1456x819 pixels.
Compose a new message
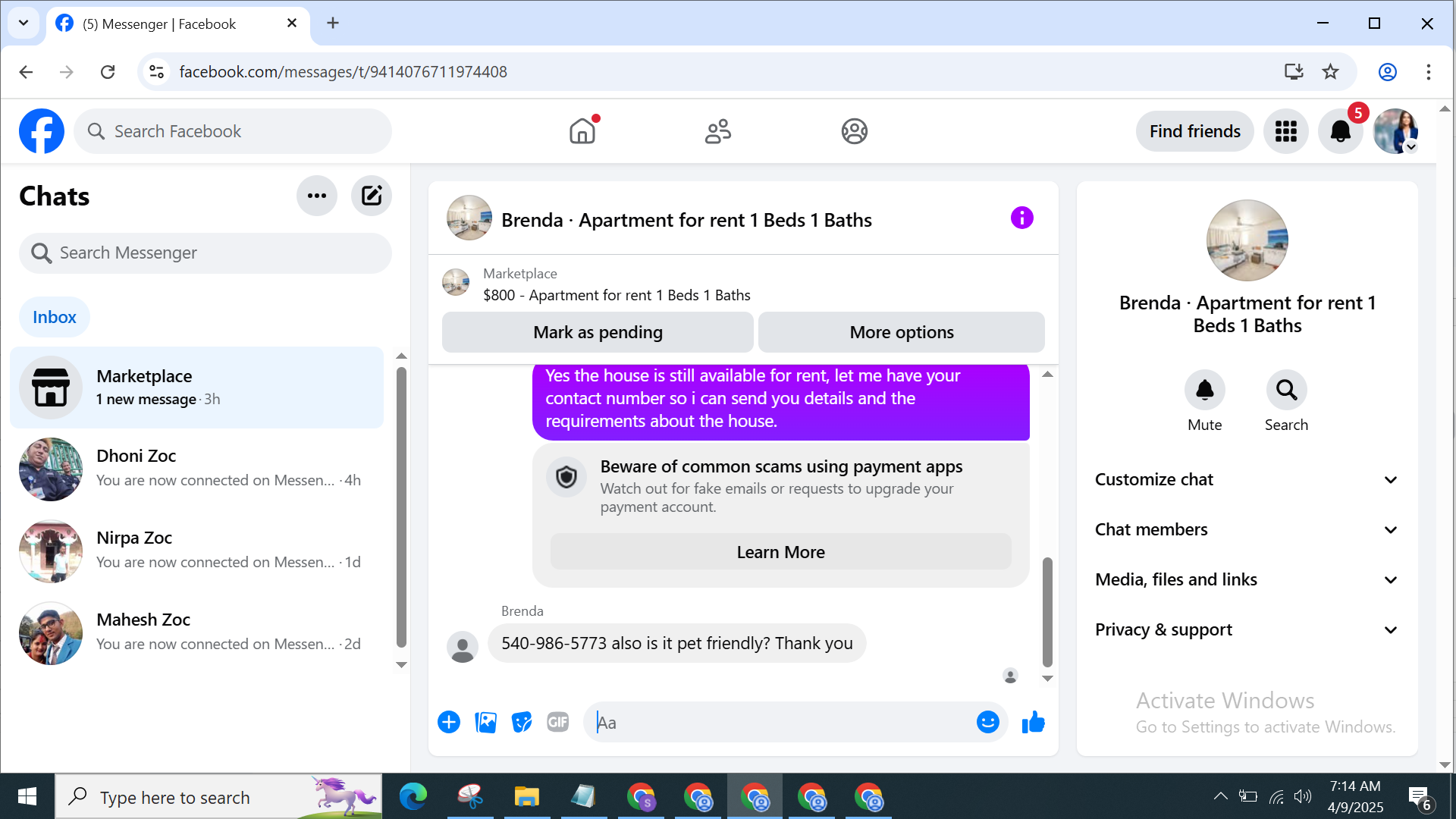(x=372, y=196)
